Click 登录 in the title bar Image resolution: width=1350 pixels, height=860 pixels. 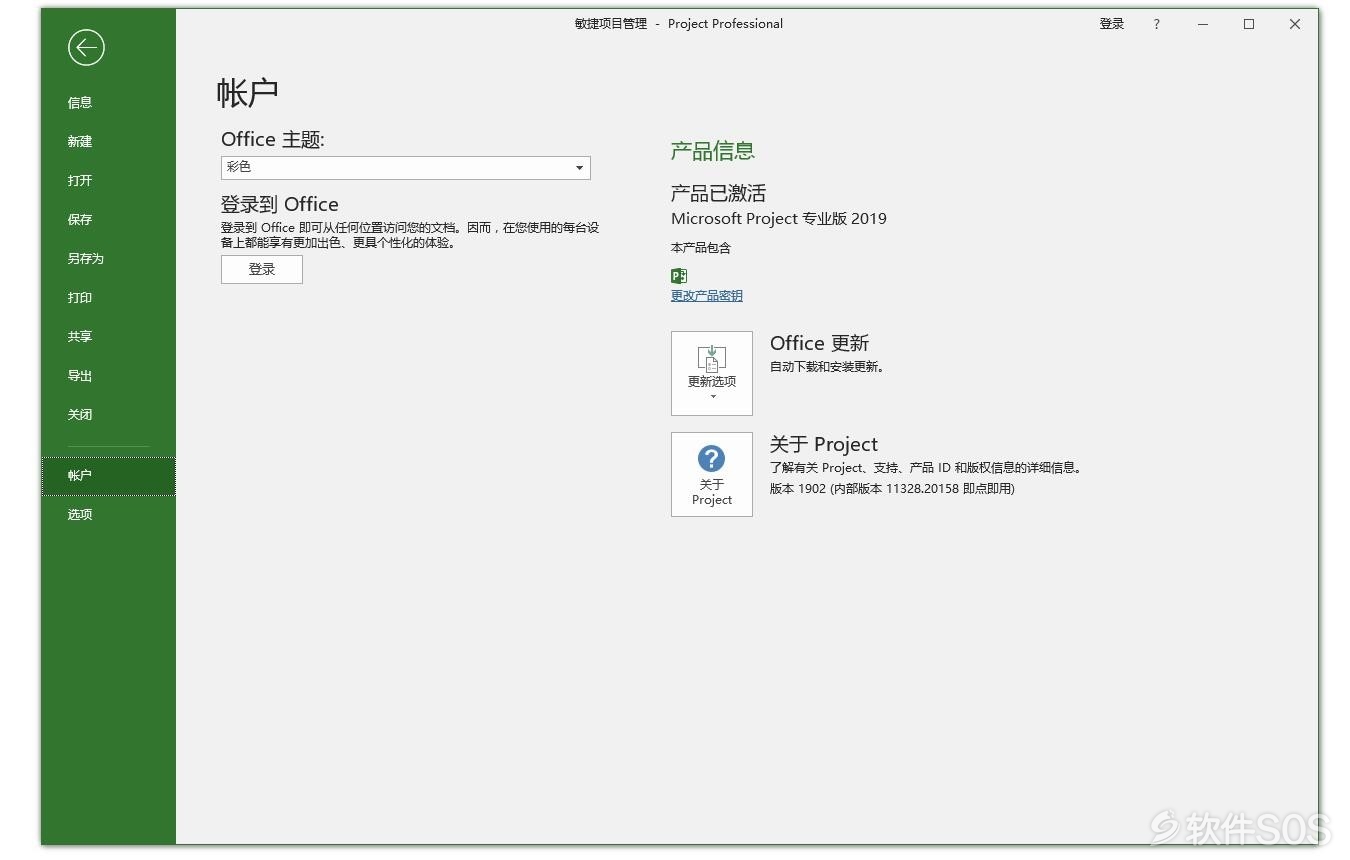tap(1112, 24)
